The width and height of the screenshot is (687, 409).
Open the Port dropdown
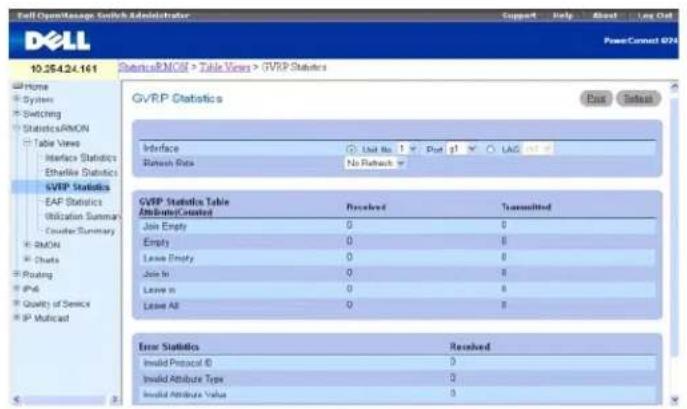coord(462,149)
